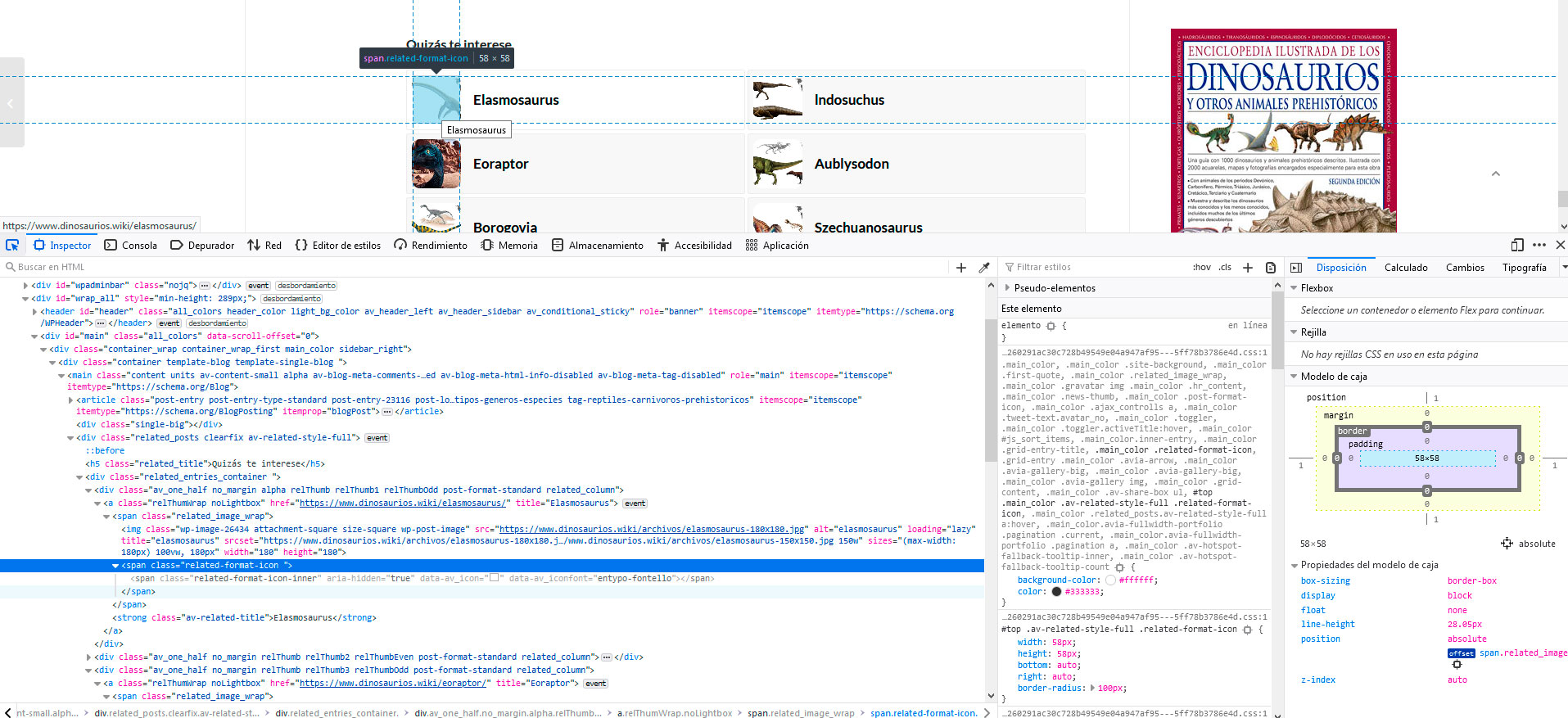The image size is (1568, 718).
Task: Open the Accesibilidad tab
Action: click(x=694, y=245)
